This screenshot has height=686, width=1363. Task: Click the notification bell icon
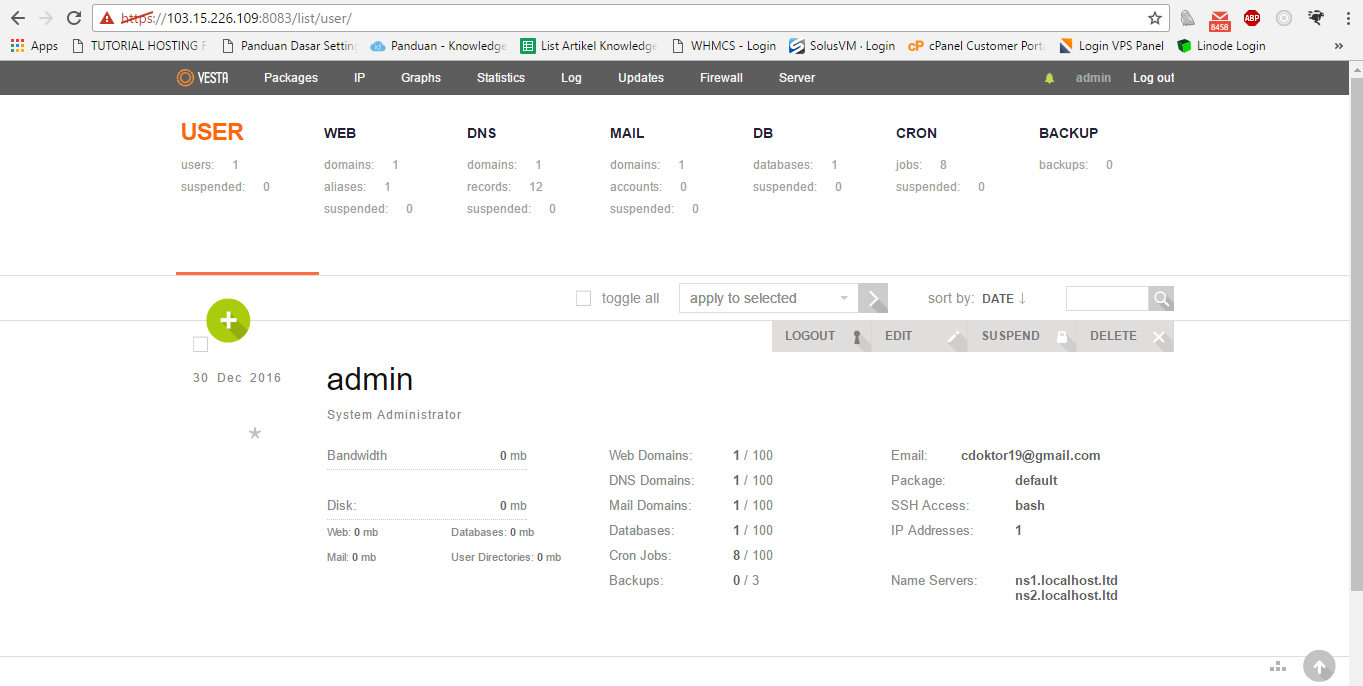(x=1049, y=77)
